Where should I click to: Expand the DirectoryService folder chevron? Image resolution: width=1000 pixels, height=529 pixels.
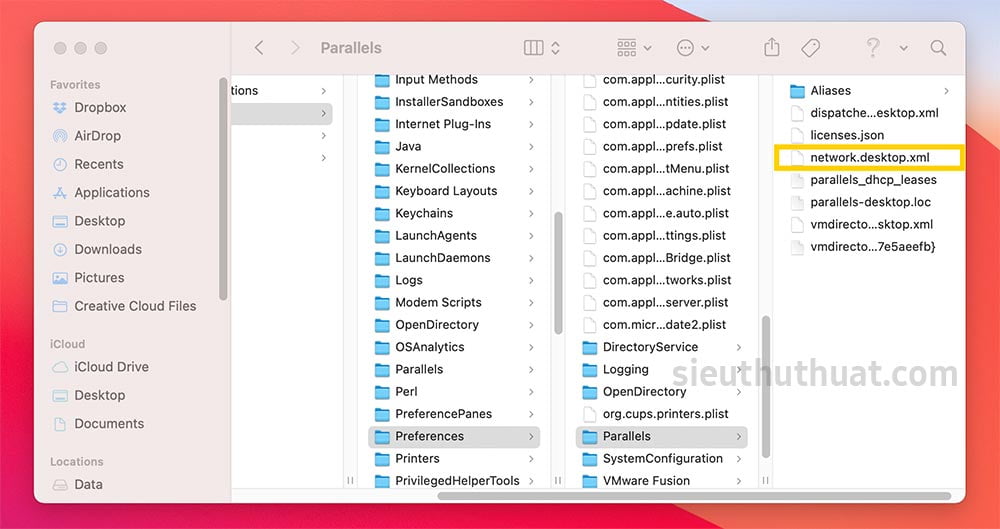pyautogui.click(x=739, y=347)
